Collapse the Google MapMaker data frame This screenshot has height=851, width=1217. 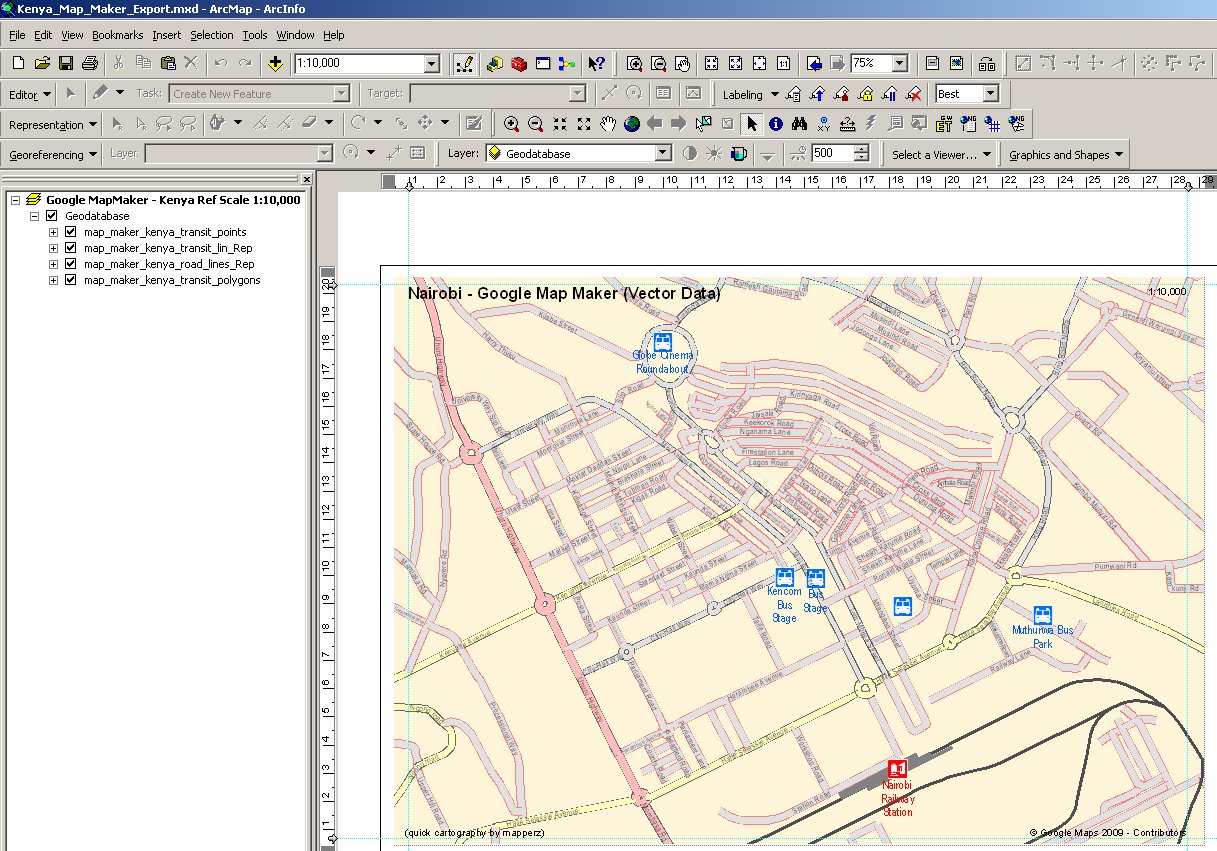16,200
